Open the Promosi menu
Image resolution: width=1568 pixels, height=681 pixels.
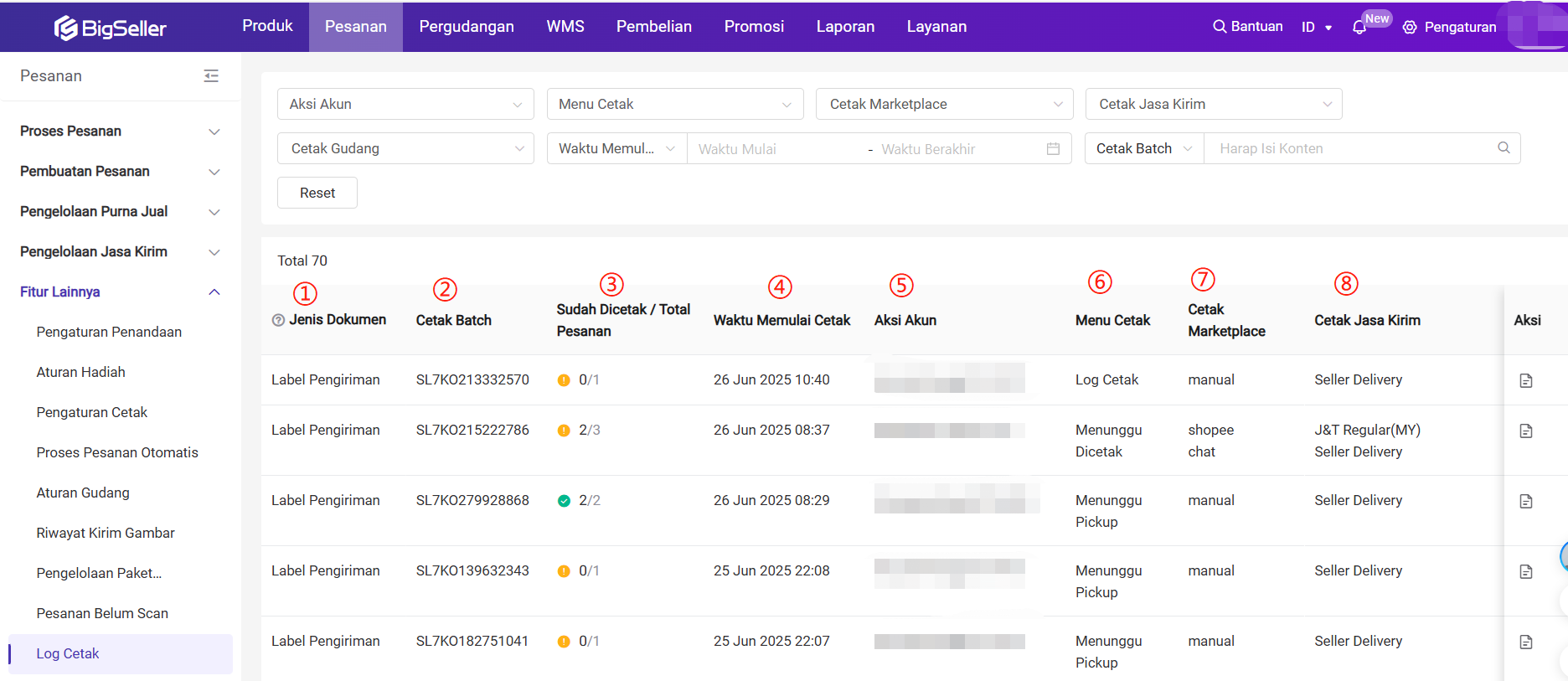[754, 27]
